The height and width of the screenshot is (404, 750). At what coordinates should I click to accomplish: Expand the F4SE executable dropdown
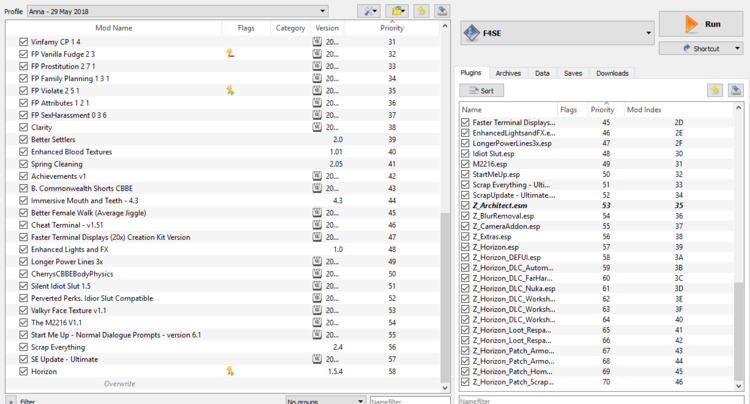[648, 33]
